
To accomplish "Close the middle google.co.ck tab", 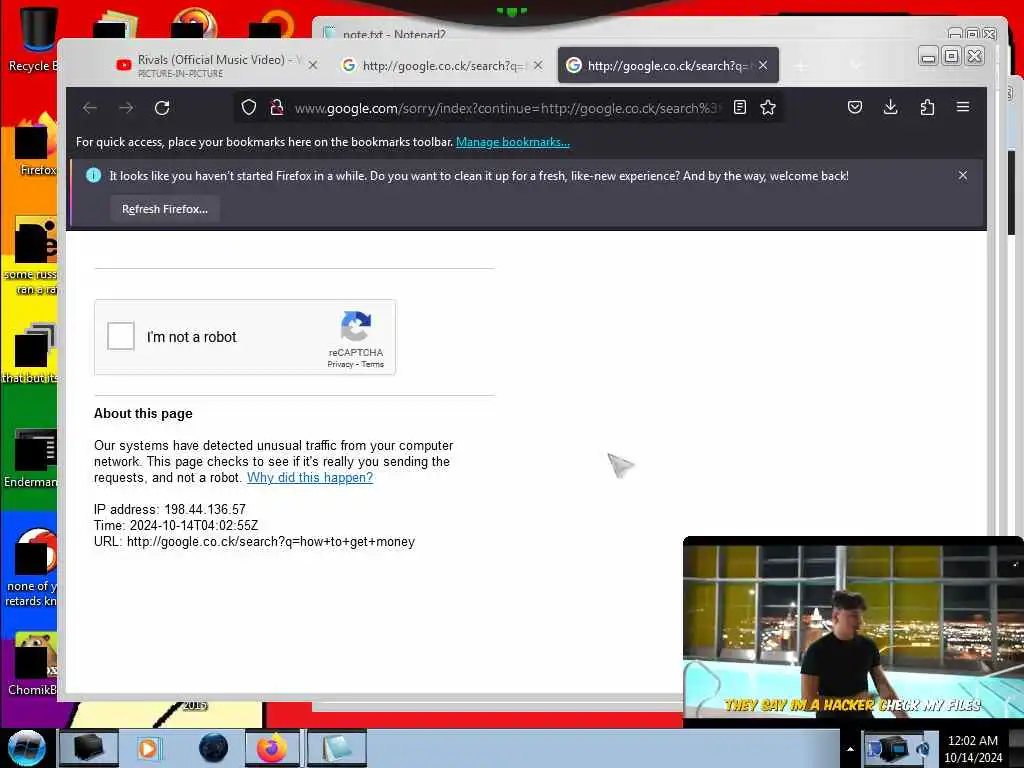I will click(x=537, y=65).
